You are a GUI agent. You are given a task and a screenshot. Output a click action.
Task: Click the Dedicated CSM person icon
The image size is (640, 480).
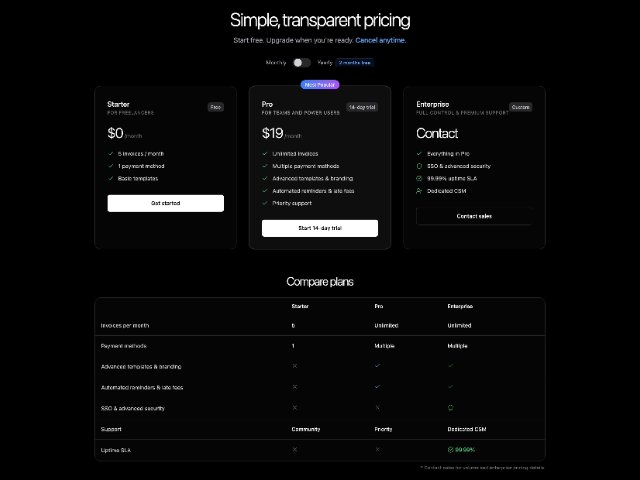click(x=419, y=191)
